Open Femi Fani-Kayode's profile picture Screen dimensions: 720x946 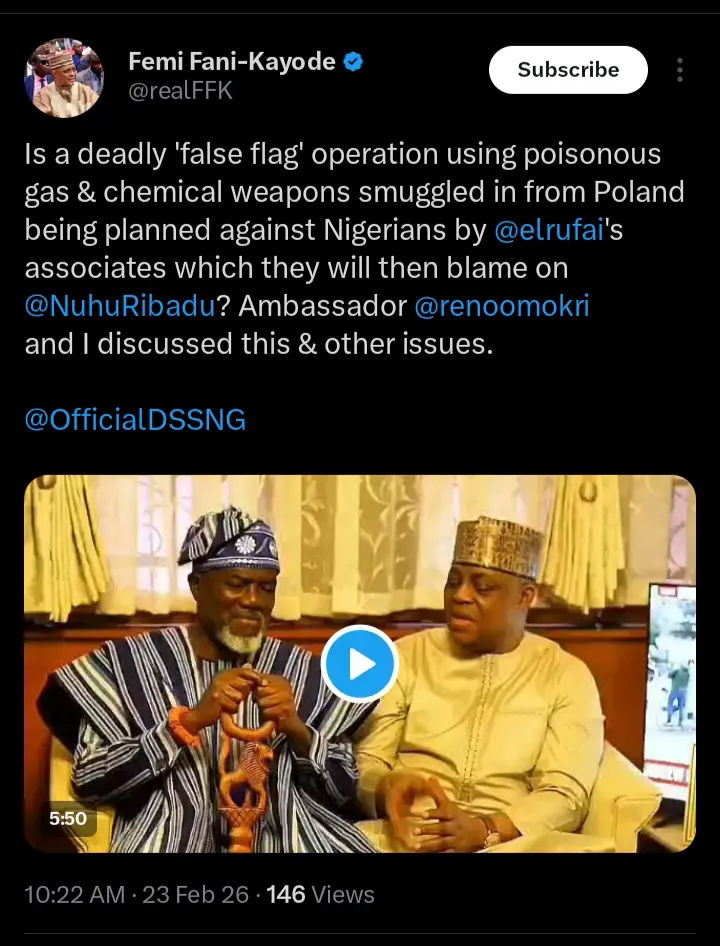coord(63,78)
